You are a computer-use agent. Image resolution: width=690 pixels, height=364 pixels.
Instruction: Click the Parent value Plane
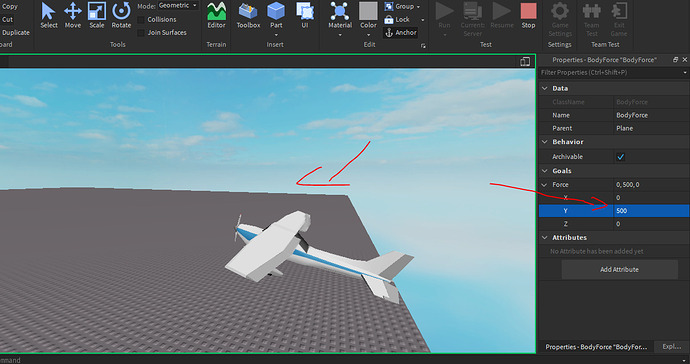point(651,128)
